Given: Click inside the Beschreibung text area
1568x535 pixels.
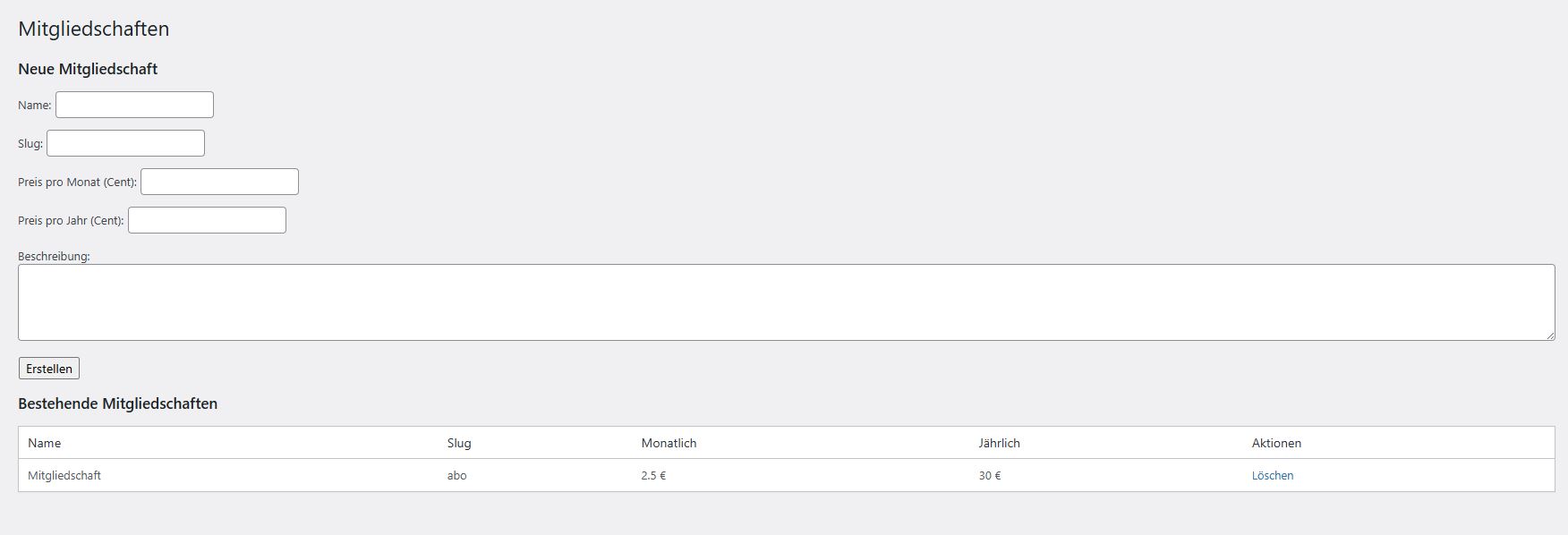Looking at the screenshot, I should tap(786, 302).
